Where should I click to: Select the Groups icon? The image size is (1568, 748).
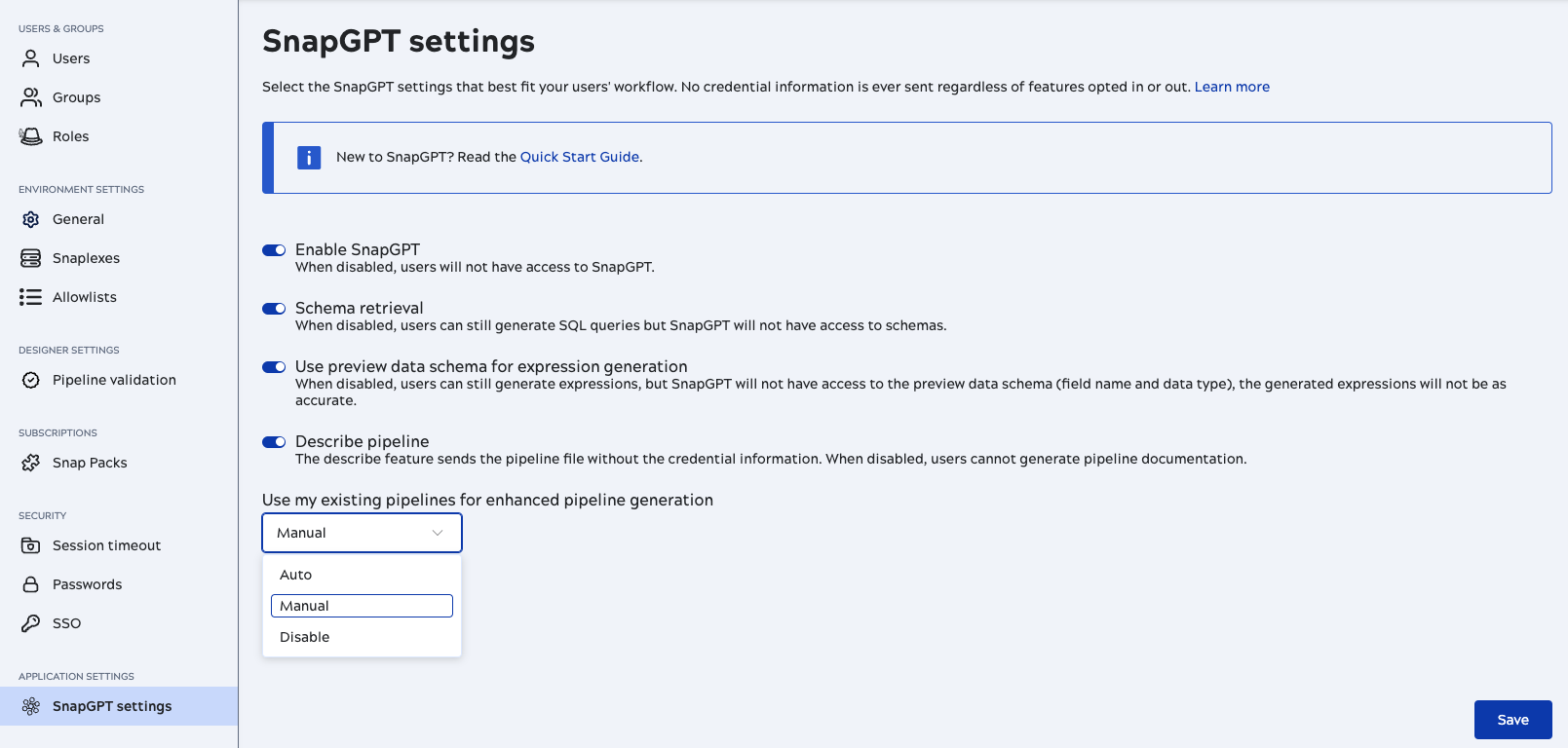(x=30, y=97)
